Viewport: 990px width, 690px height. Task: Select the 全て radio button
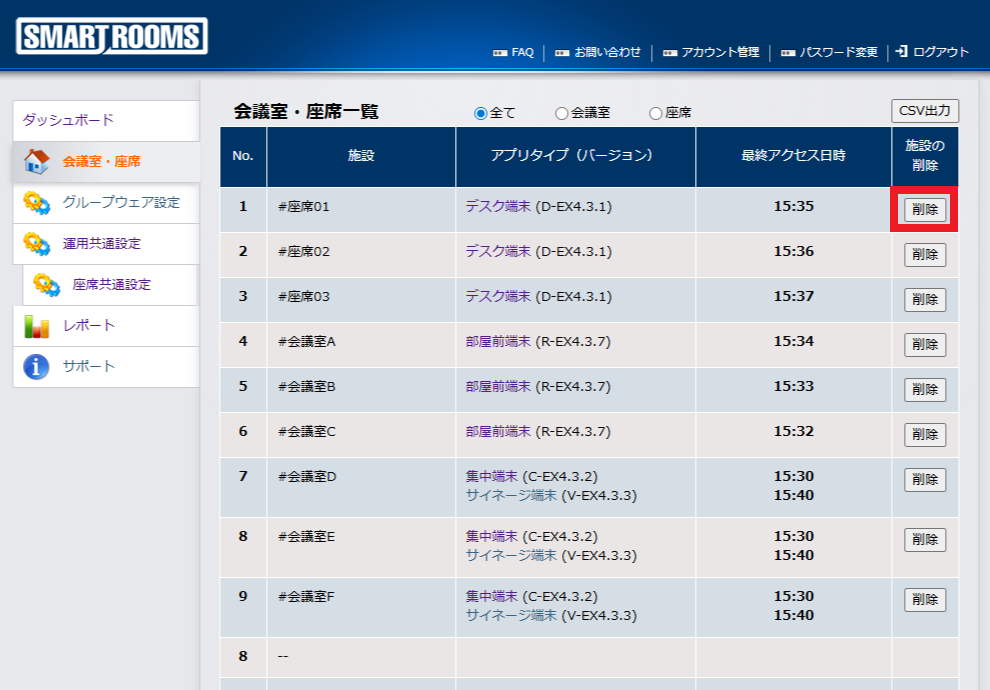point(480,113)
